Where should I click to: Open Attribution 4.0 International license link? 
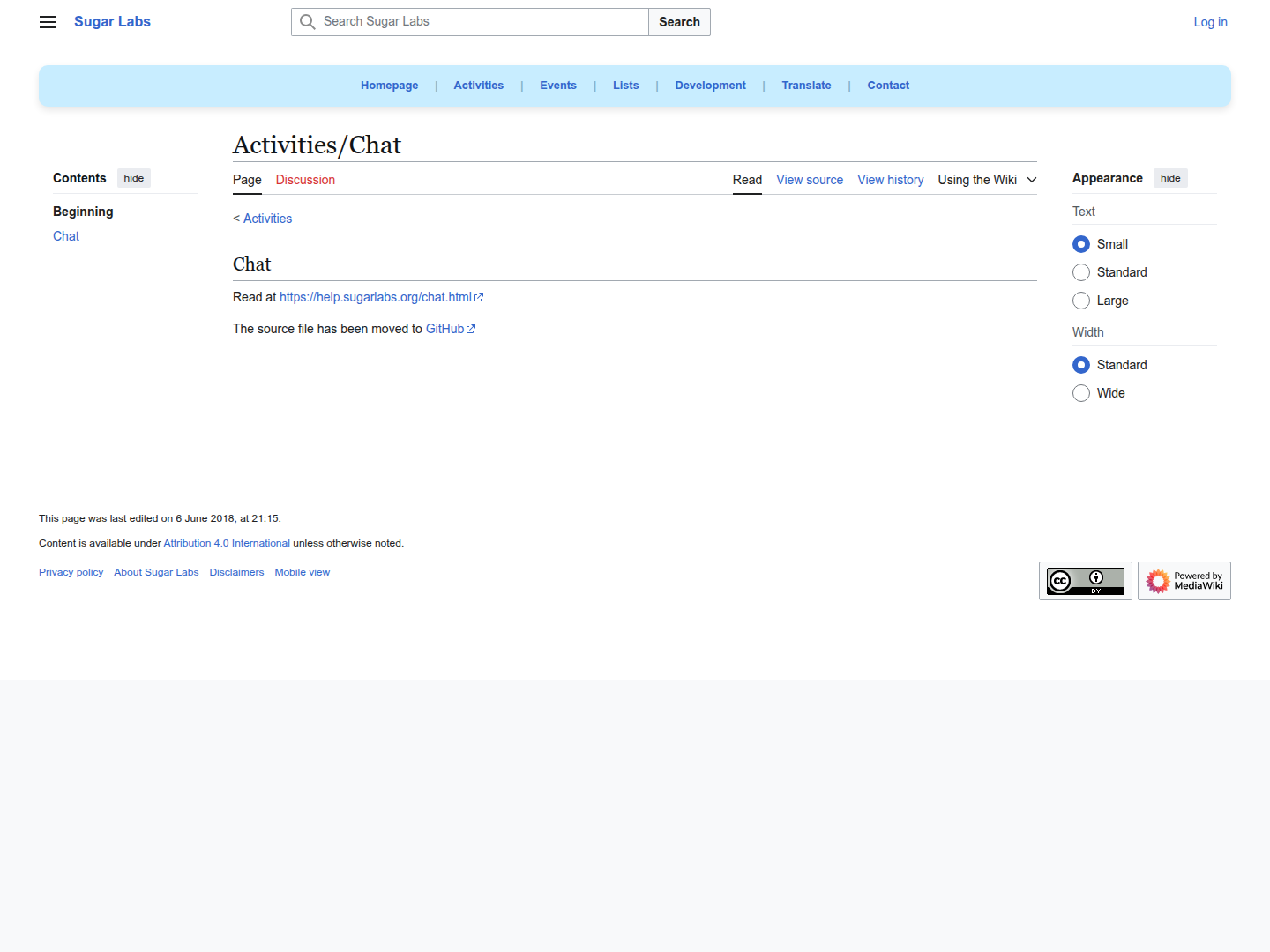tap(227, 543)
